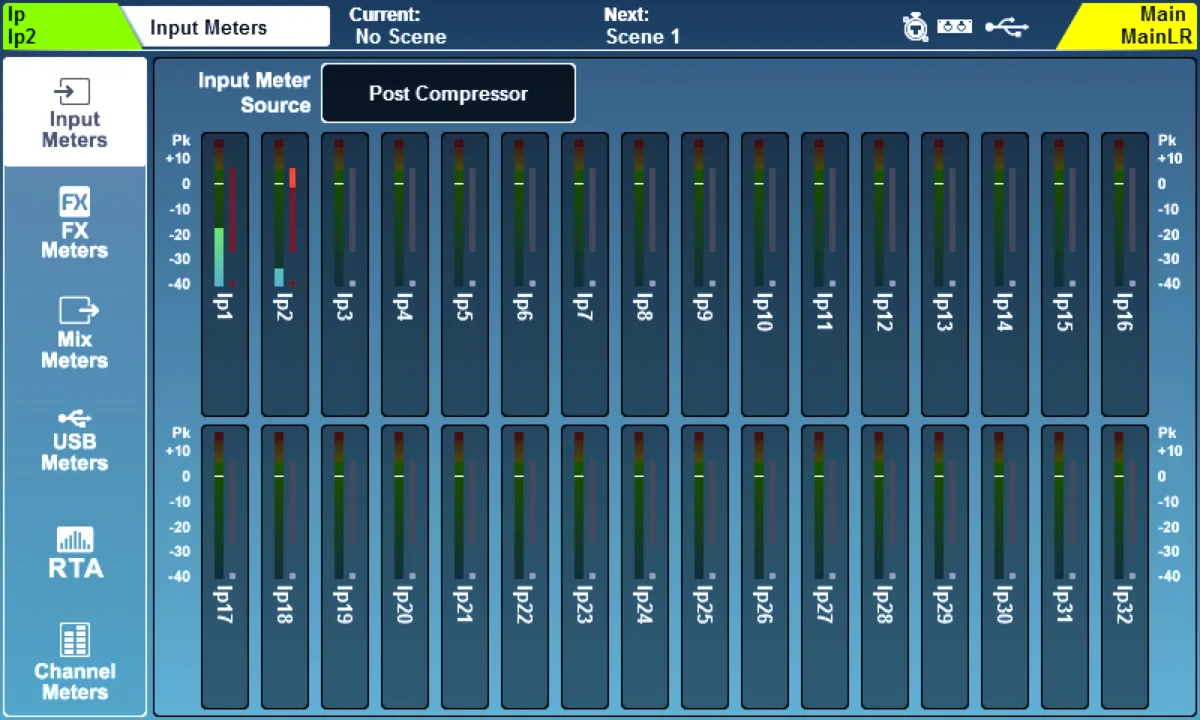Click Next Scene 1 text
Viewport: 1200px width, 720px height.
[x=643, y=27]
